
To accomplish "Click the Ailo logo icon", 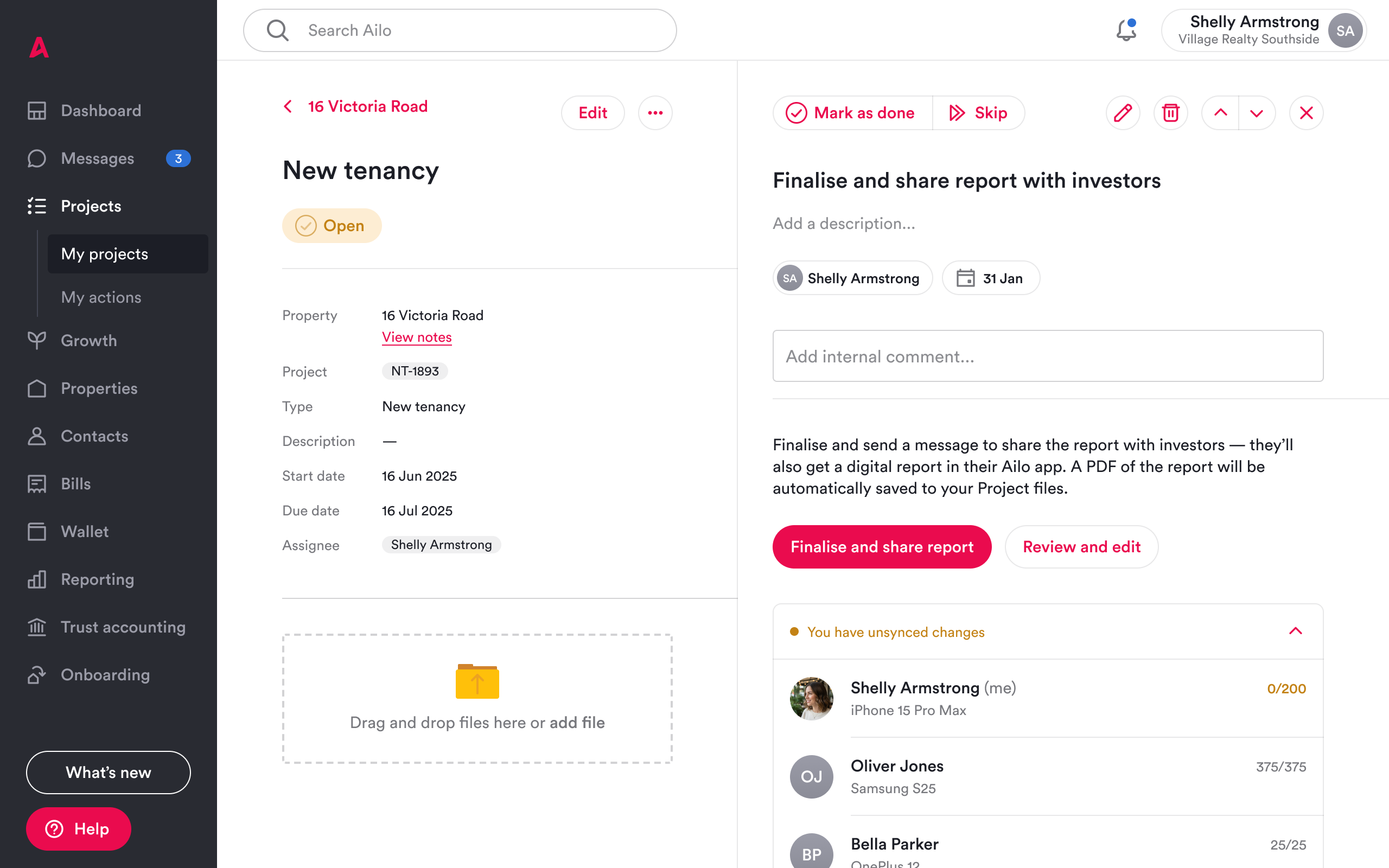I will 39,47.
